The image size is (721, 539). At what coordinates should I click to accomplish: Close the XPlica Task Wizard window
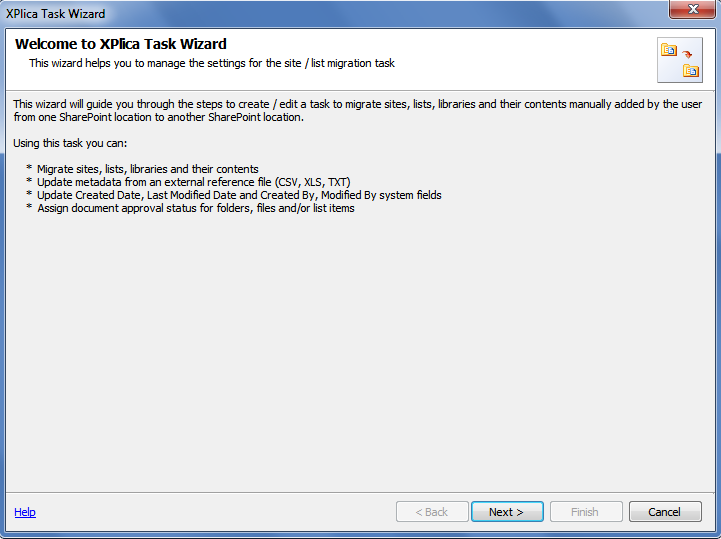click(692, 10)
